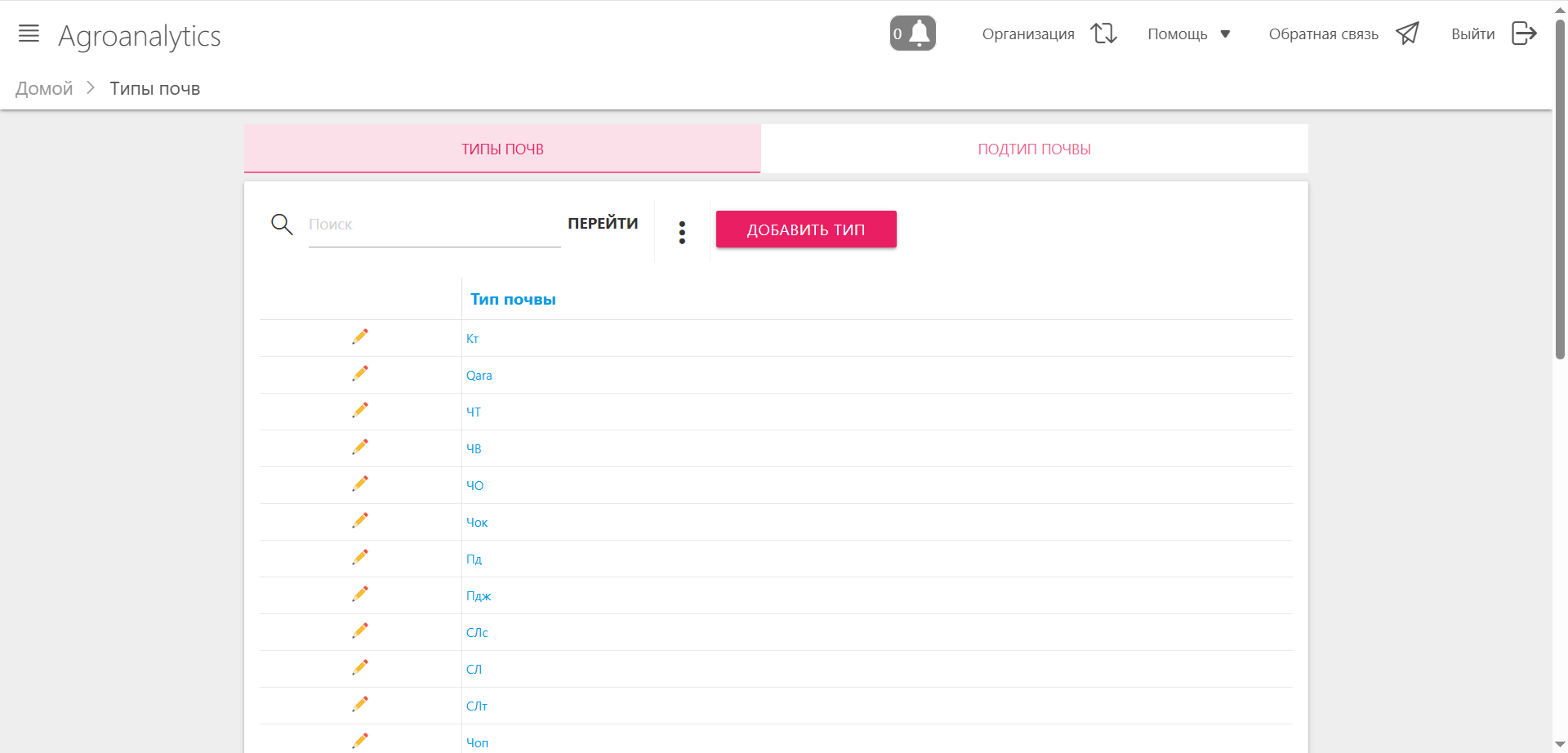The height and width of the screenshot is (753, 1568).
Task: Click the feedback paper plane icon
Action: coord(1407,33)
